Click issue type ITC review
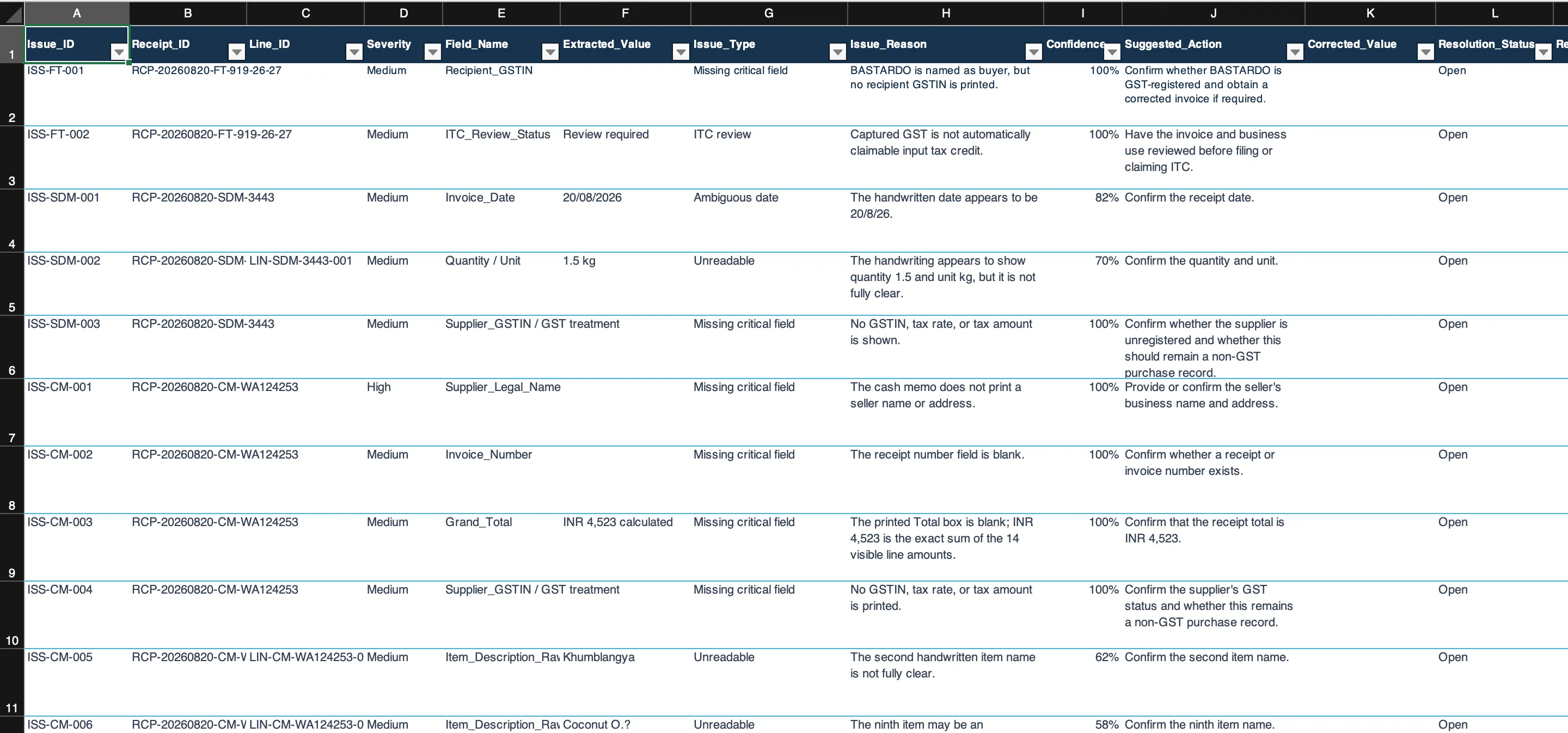This screenshot has height=733, width=1568. (769, 157)
